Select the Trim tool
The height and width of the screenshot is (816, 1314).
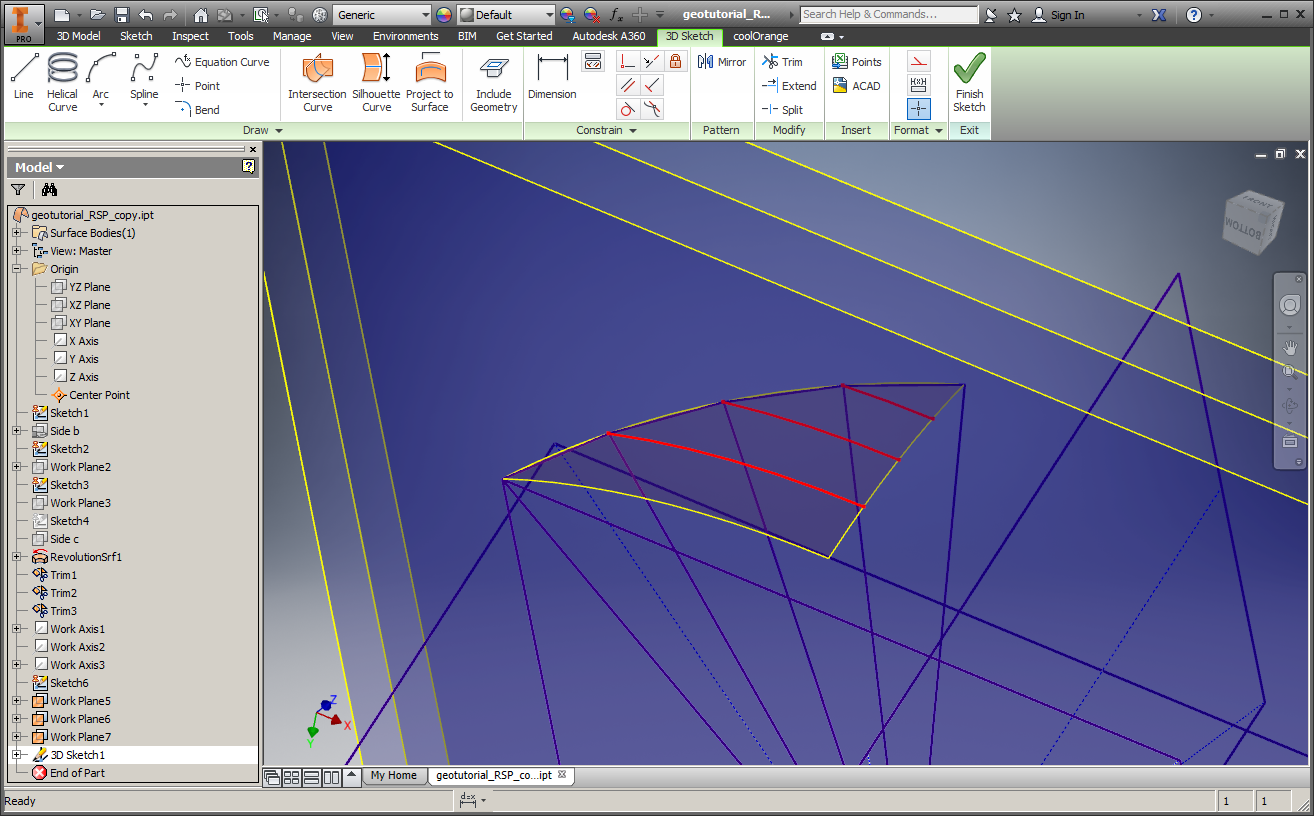[782, 62]
